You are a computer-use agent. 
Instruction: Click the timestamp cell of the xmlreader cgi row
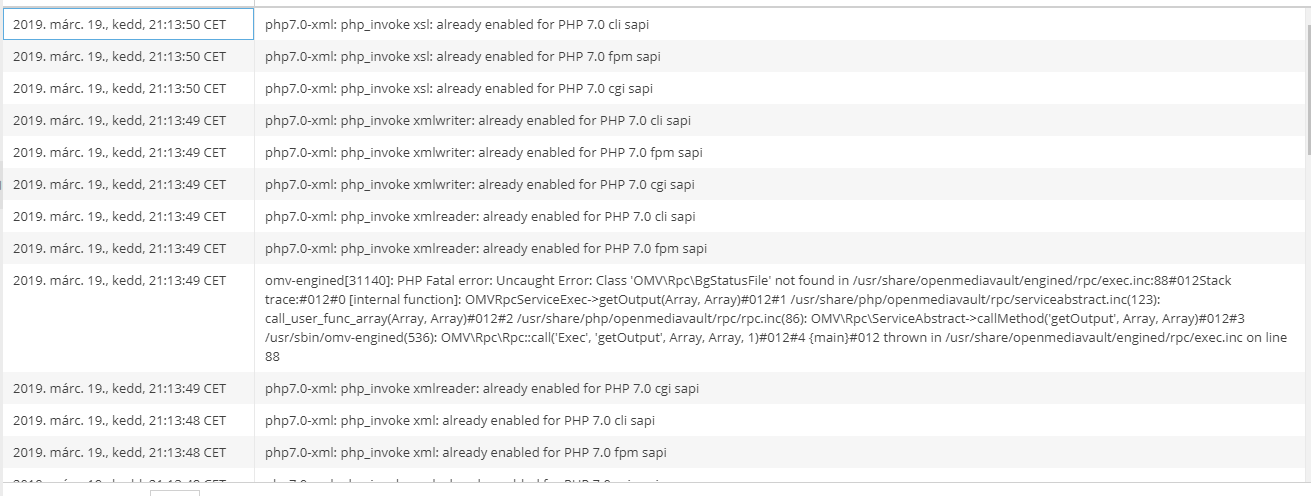128,388
